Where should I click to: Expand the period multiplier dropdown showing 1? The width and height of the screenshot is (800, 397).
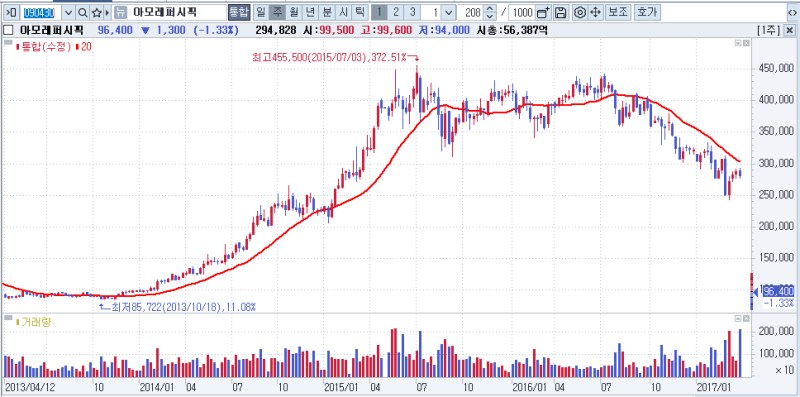[x=448, y=12]
